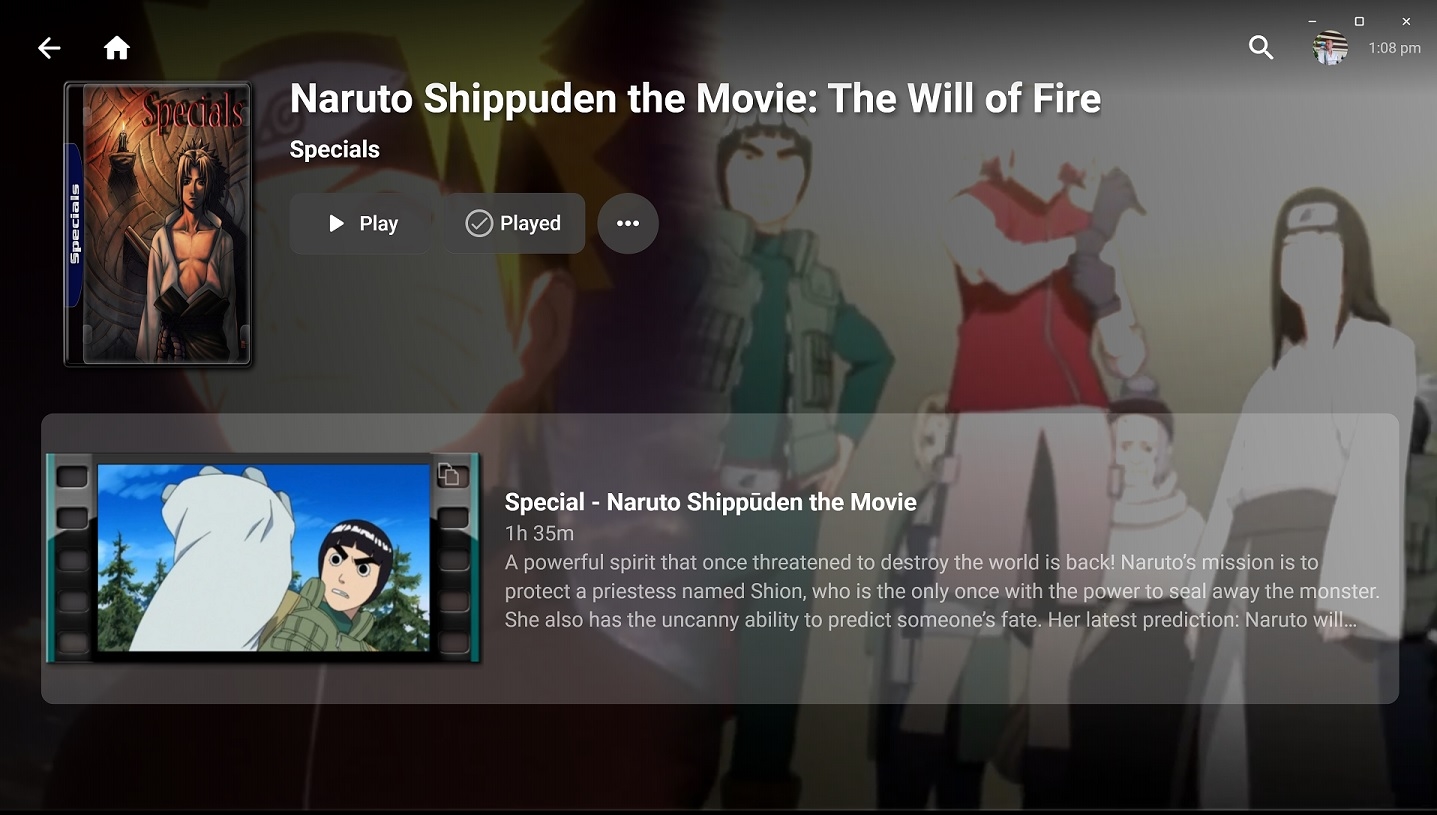Open more options ellipsis button

(x=628, y=223)
